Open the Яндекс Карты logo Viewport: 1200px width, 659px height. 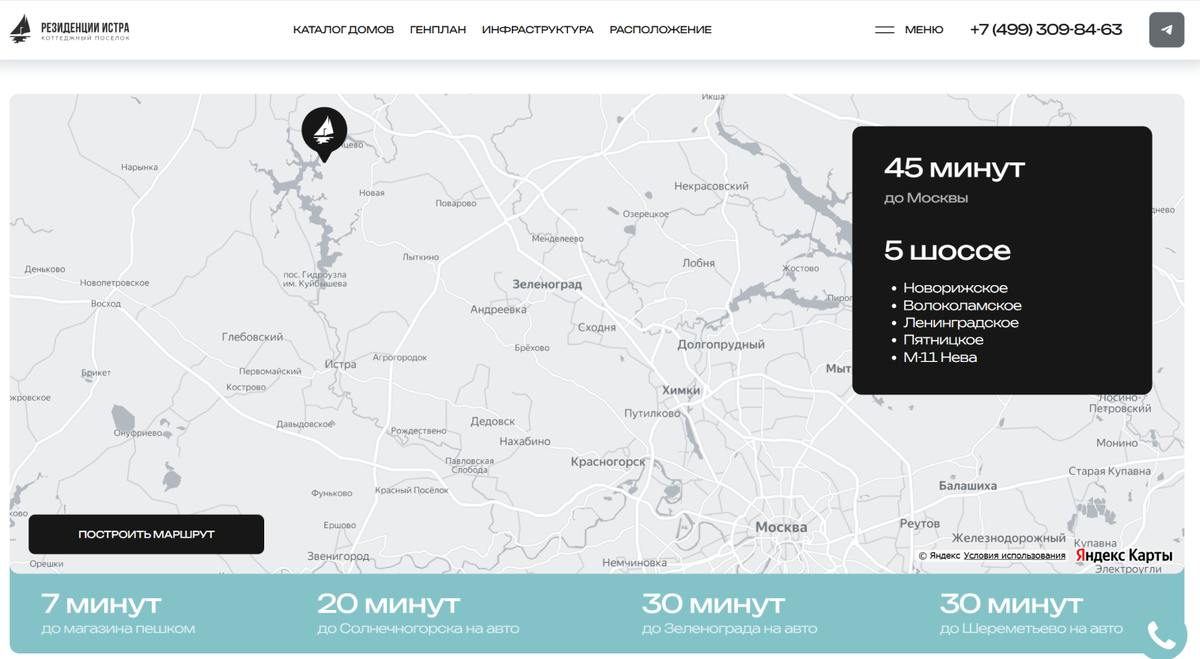tap(1124, 555)
